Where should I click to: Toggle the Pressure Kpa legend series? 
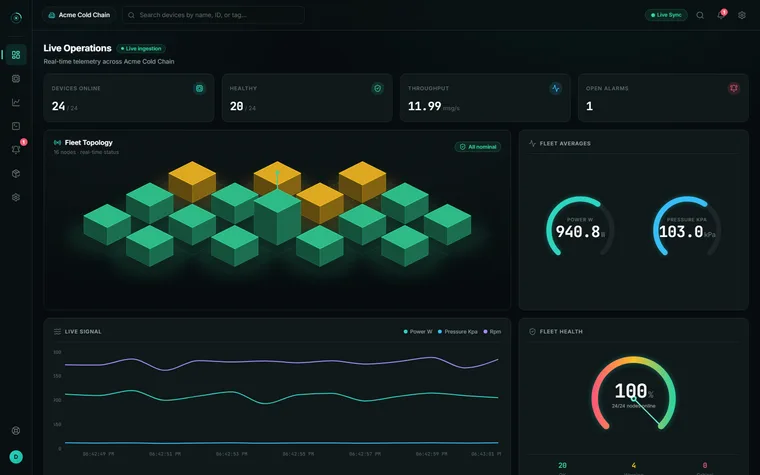(458, 332)
